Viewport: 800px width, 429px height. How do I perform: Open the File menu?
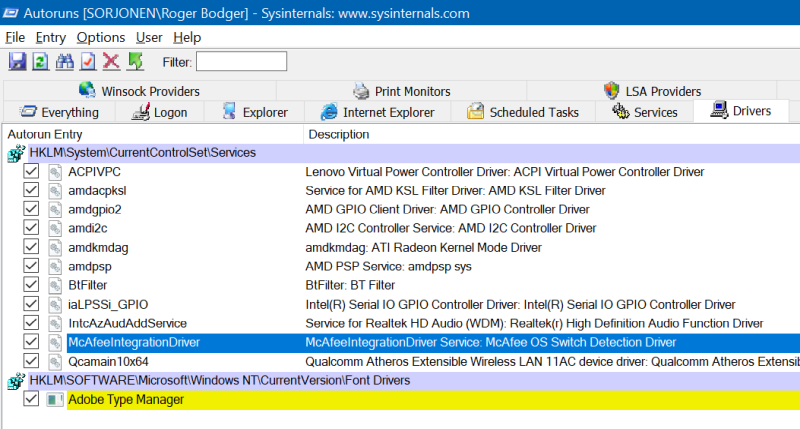click(15, 37)
